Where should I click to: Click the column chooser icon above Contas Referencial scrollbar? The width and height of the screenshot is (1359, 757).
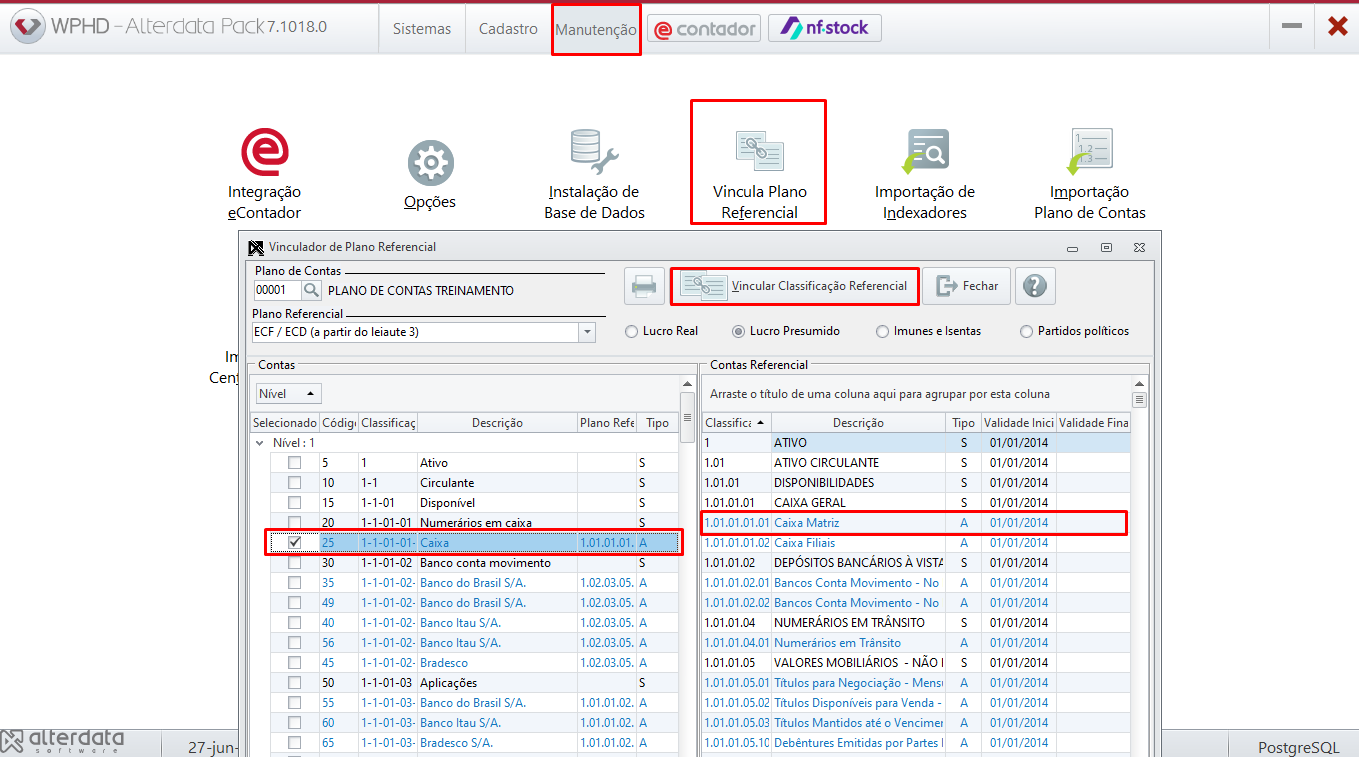click(x=1140, y=400)
